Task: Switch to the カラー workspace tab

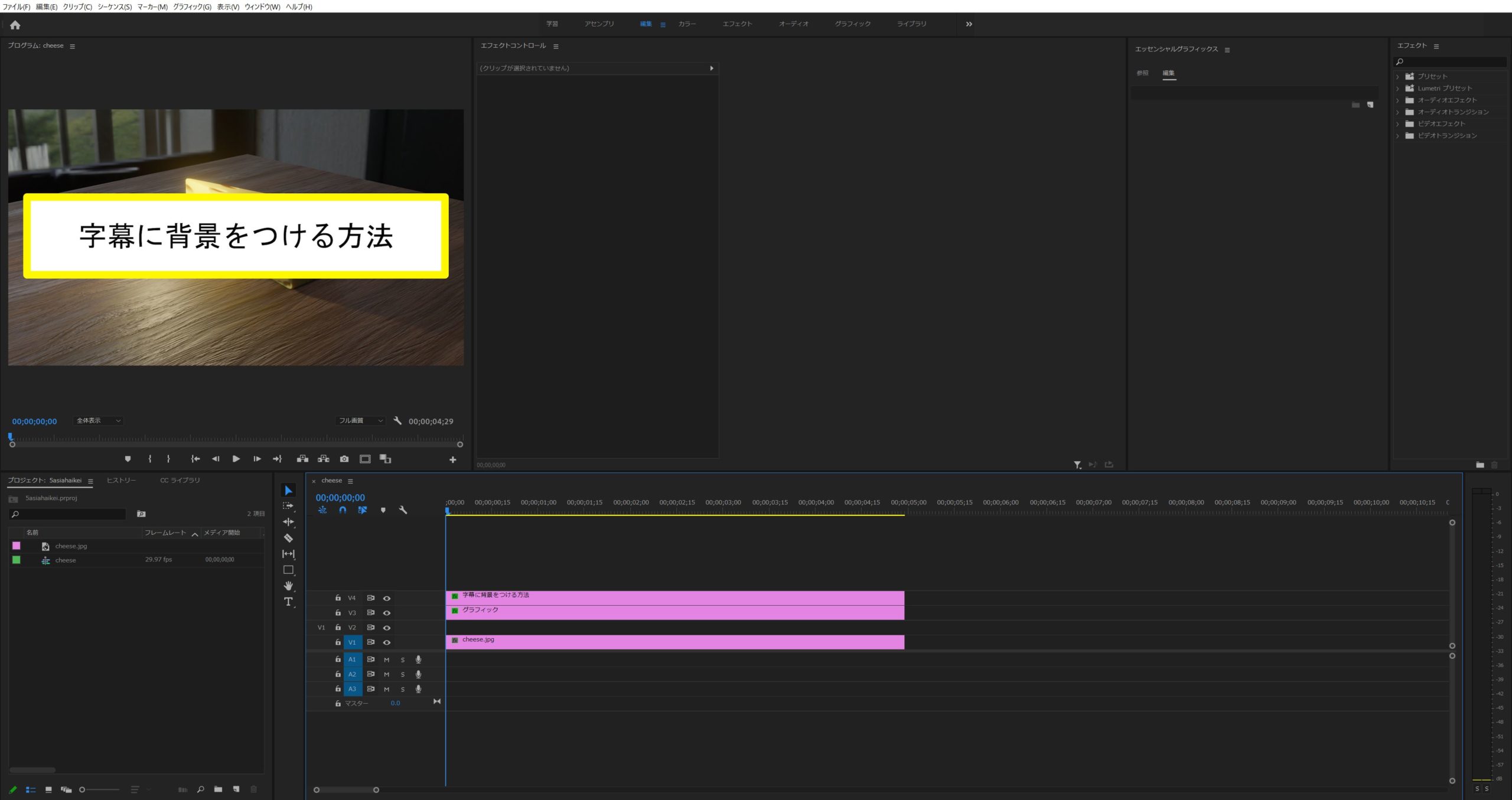Action: coord(687,24)
